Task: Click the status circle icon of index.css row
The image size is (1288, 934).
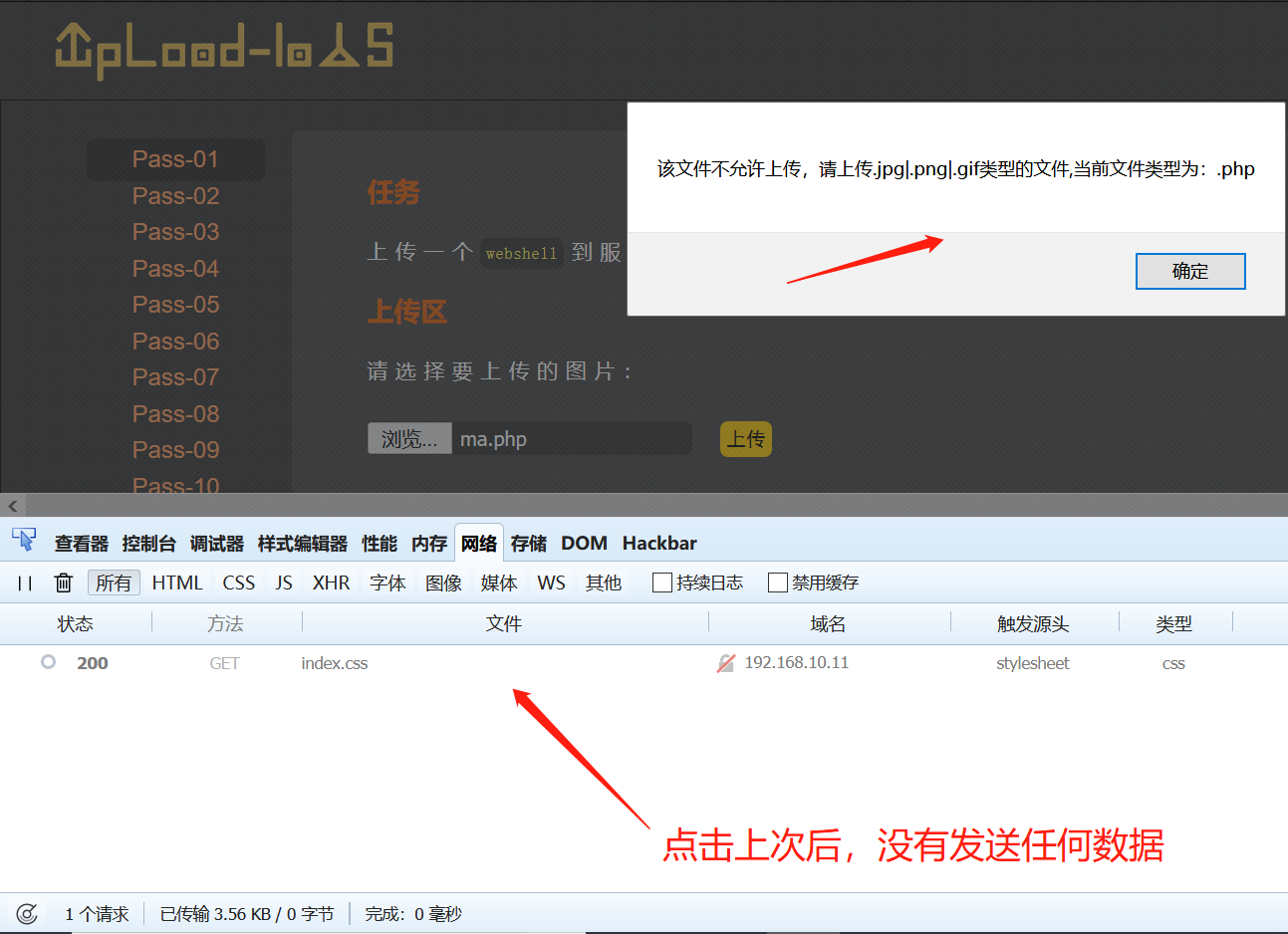Action: (48, 662)
